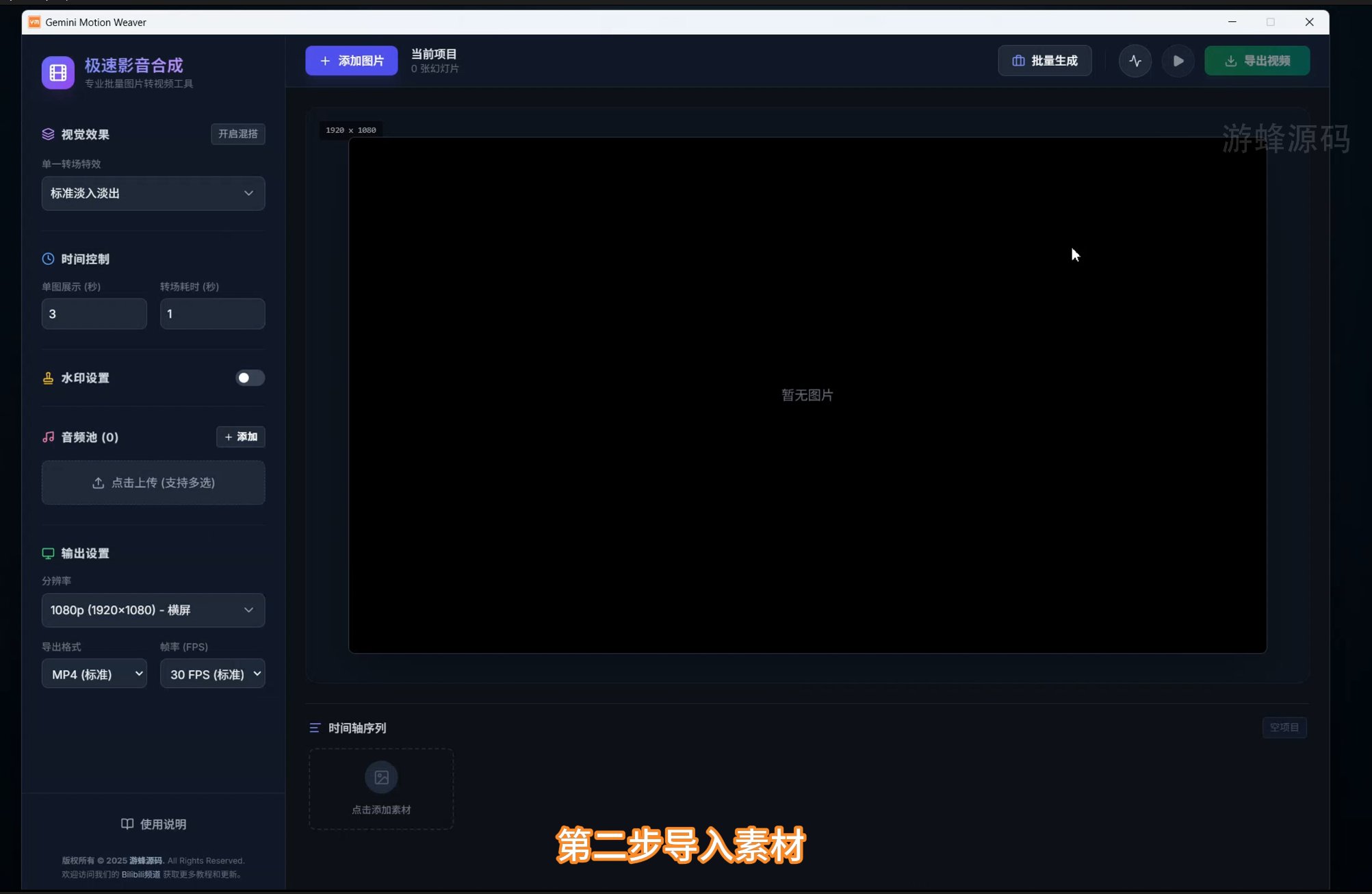The width and height of the screenshot is (1372, 894).
Task: Click the image placeholder icon in timeline
Action: coord(381,777)
